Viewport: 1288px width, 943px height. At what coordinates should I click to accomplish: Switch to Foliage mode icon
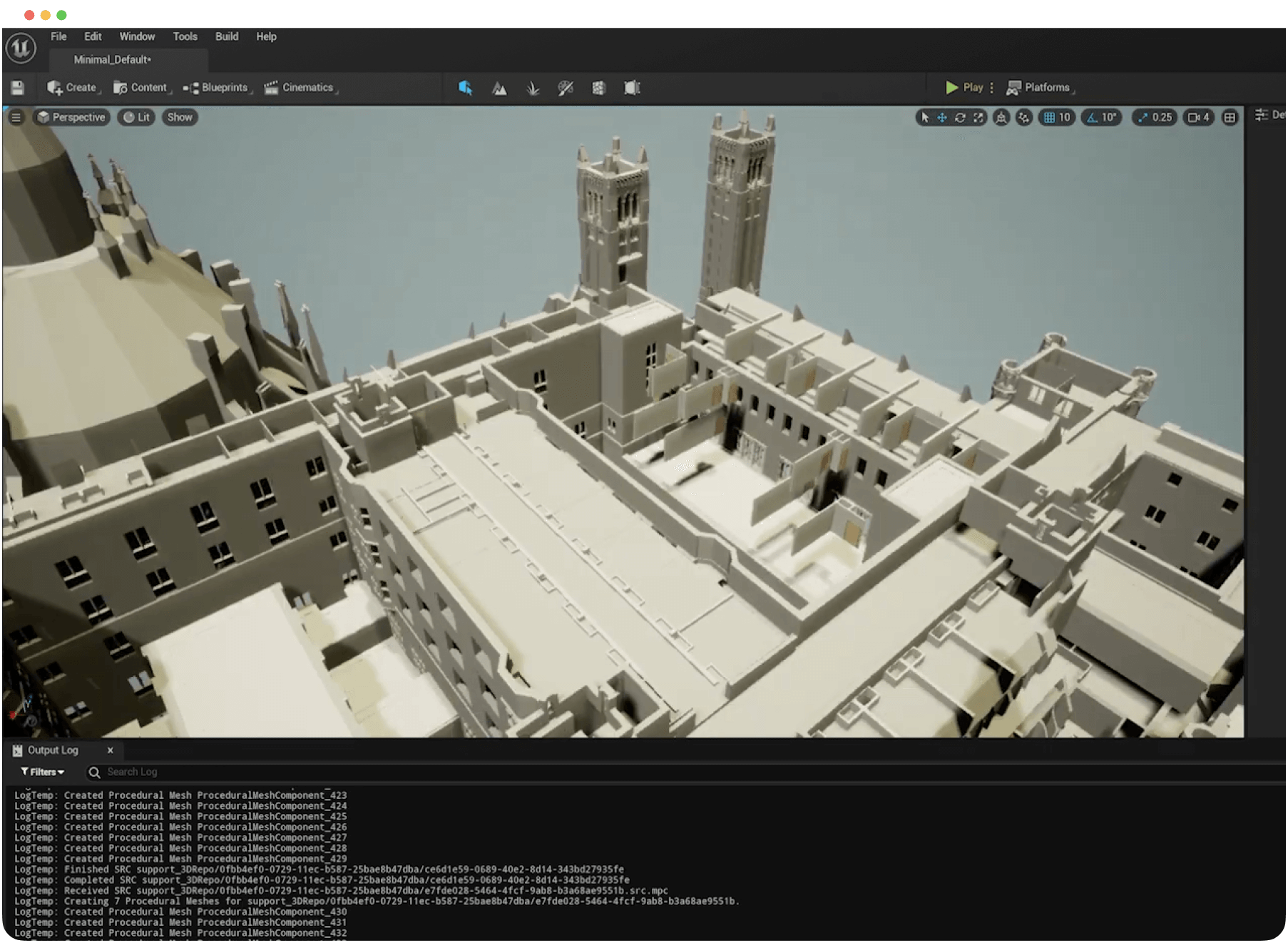(x=533, y=88)
